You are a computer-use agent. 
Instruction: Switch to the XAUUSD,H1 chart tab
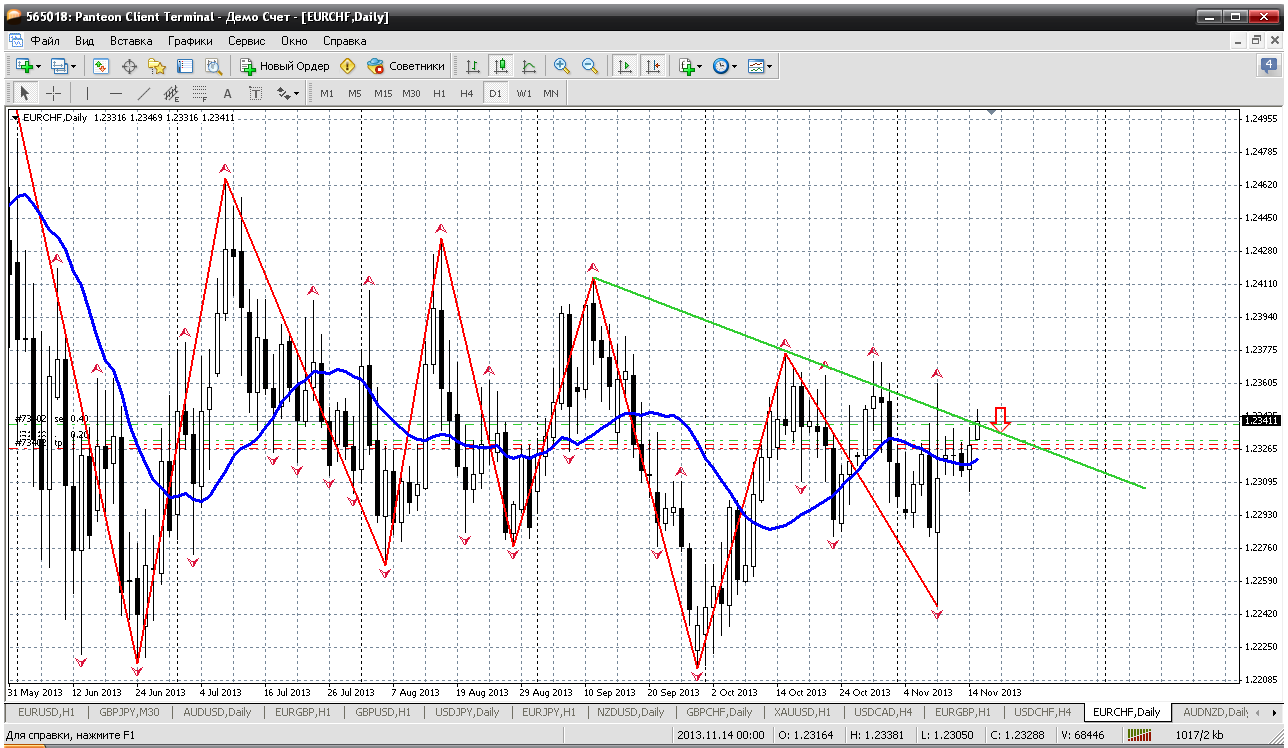tap(800, 712)
